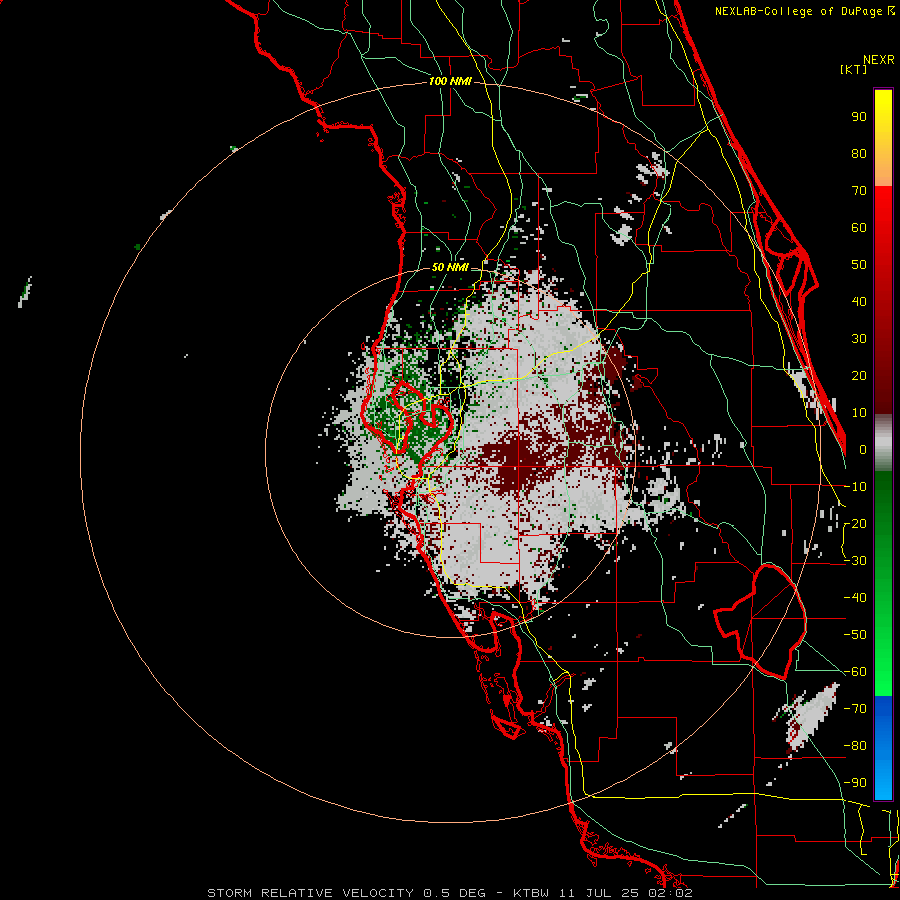Click the NEXLAB-College of DuPage label
The image size is (900, 900).
[x=798, y=11]
